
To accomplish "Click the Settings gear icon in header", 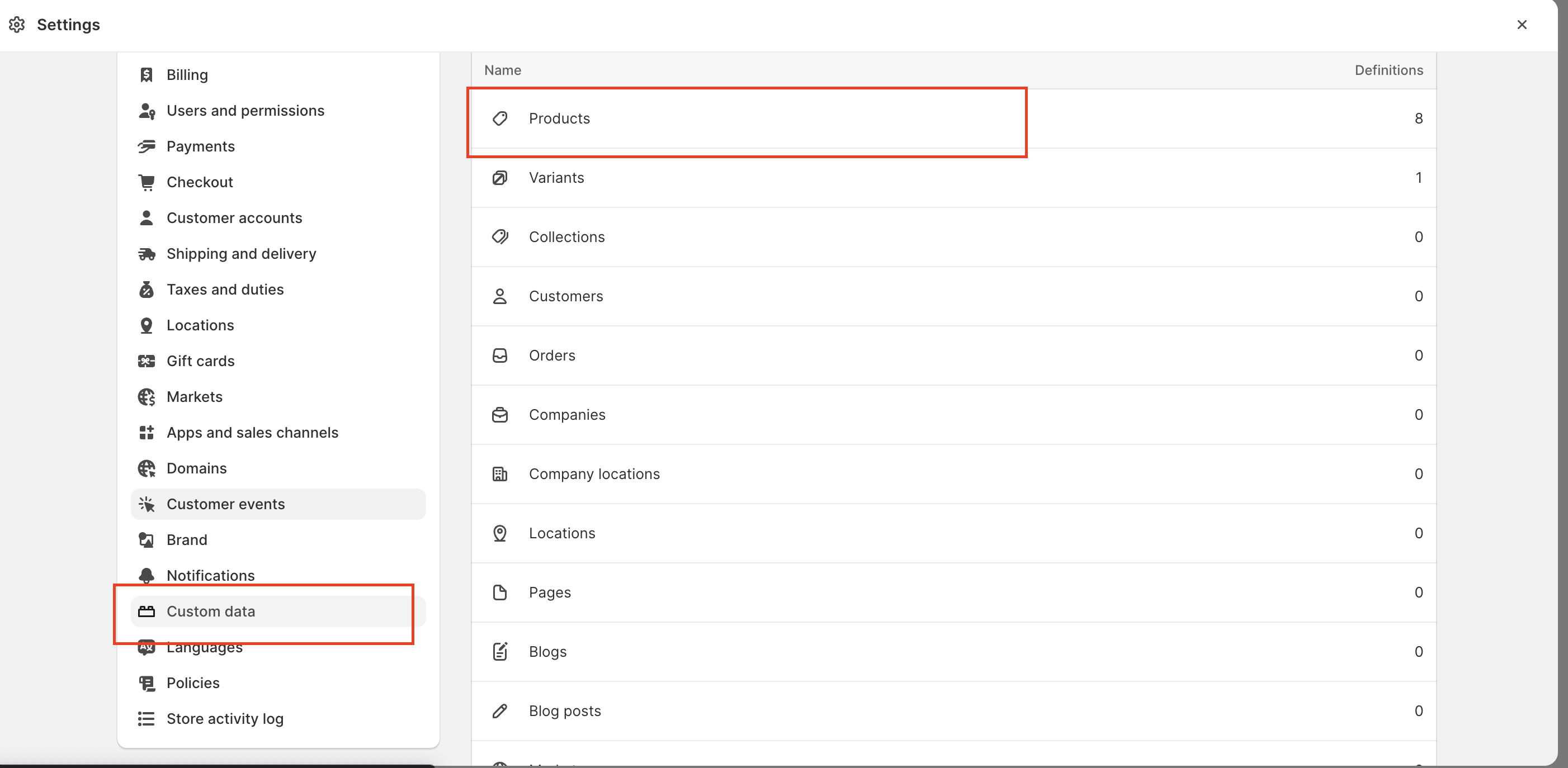I will coord(17,25).
